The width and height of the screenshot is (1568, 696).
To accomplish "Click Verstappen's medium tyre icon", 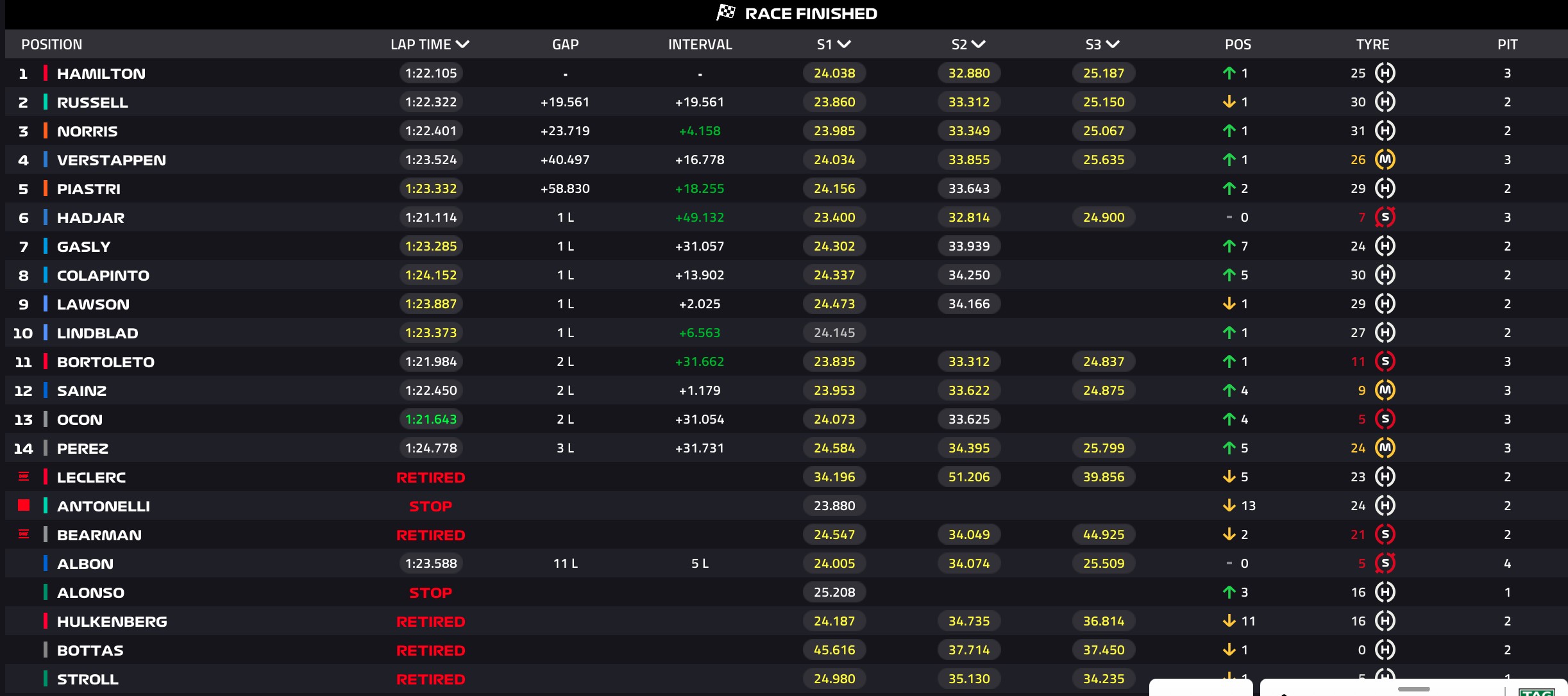I will [1385, 160].
